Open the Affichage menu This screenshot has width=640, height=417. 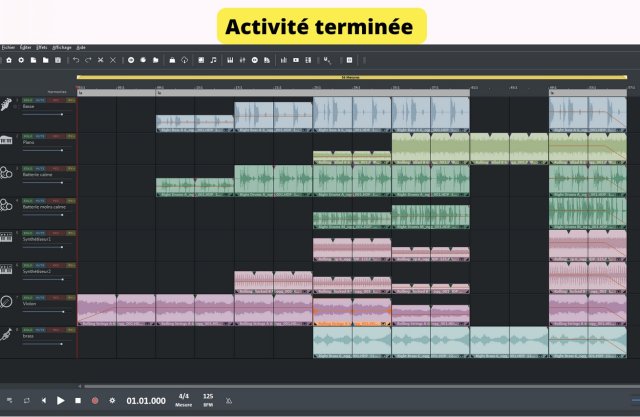pos(62,47)
